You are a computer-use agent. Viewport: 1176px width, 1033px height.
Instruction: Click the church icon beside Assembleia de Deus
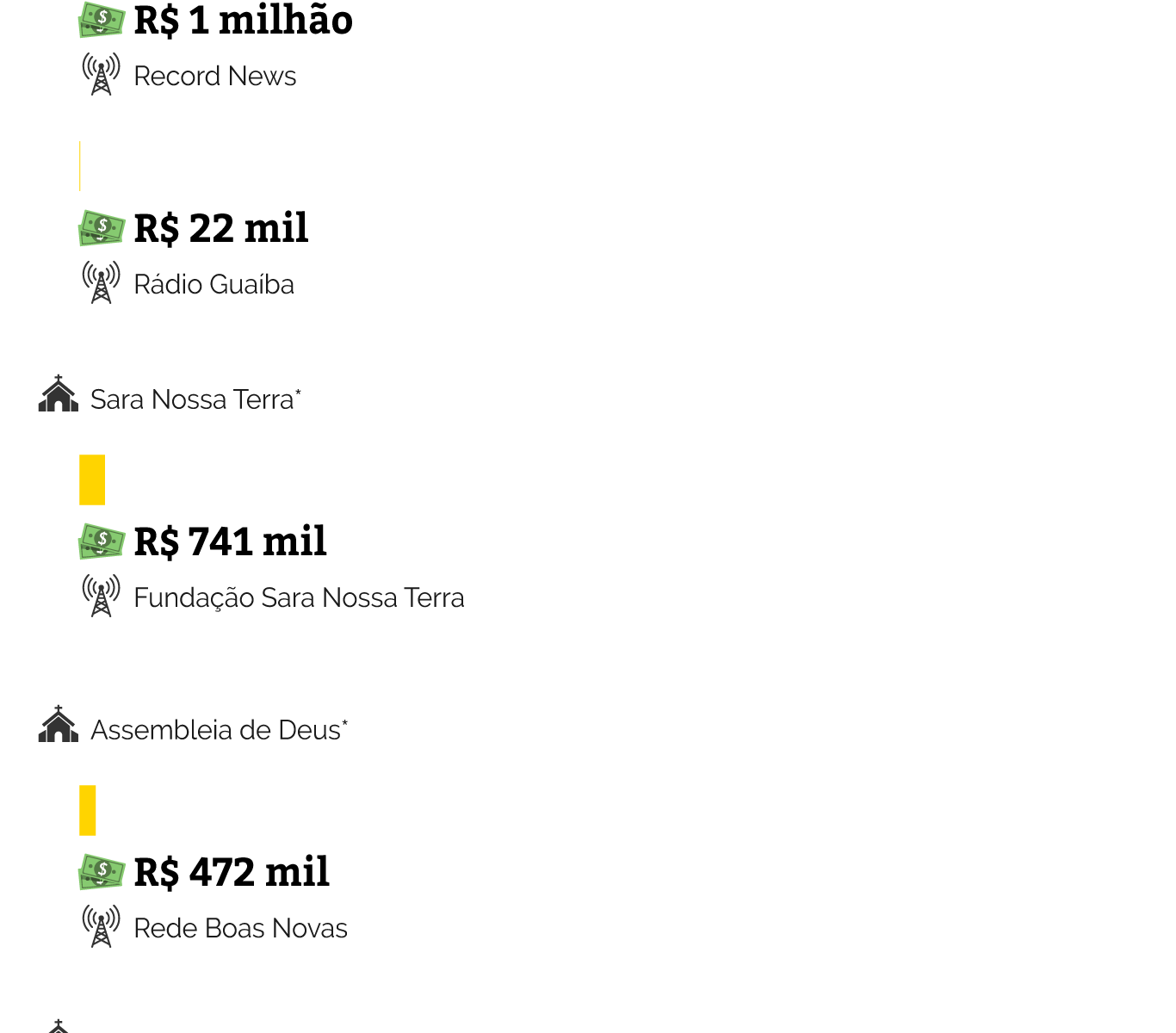59,725
